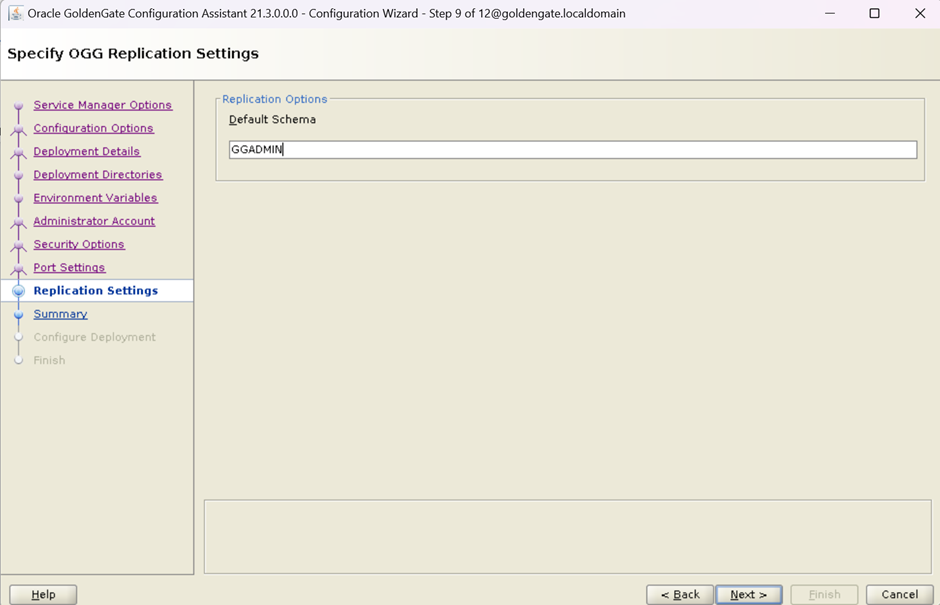The image size is (940, 605).
Task: Open the Environment Variables step
Action: click(x=95, y=198)
